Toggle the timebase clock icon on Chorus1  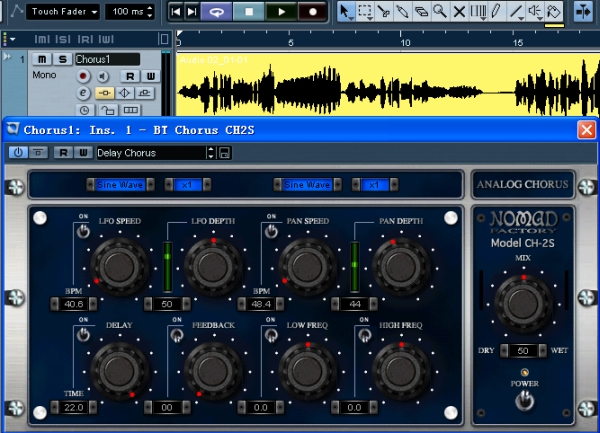pyautogui.click(x=84, y=110)
